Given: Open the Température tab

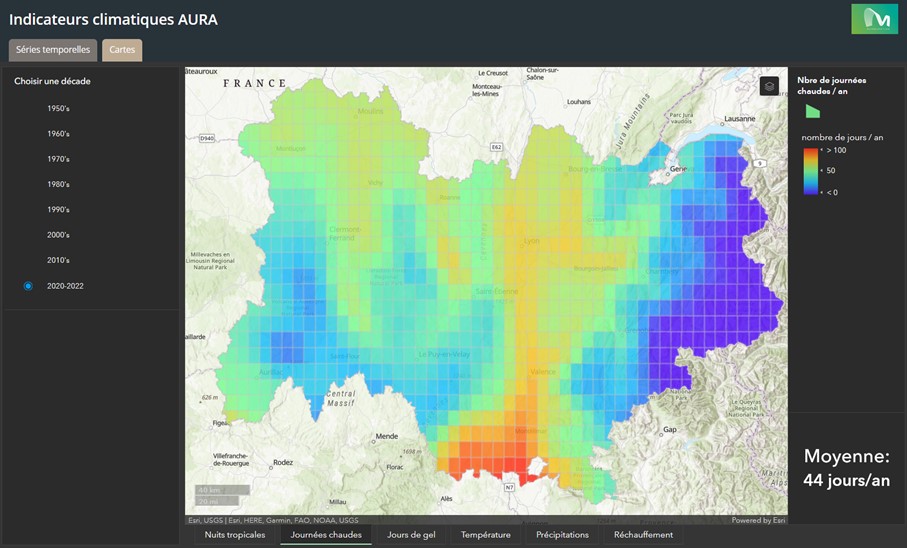Looking at the screenshot, I should point(486,535).
